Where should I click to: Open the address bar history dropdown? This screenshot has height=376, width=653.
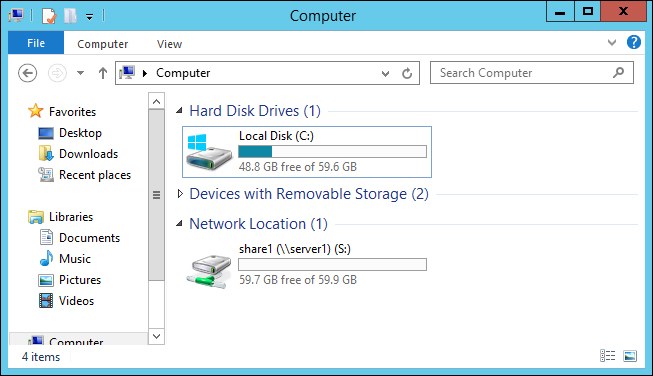pos(385,74)
